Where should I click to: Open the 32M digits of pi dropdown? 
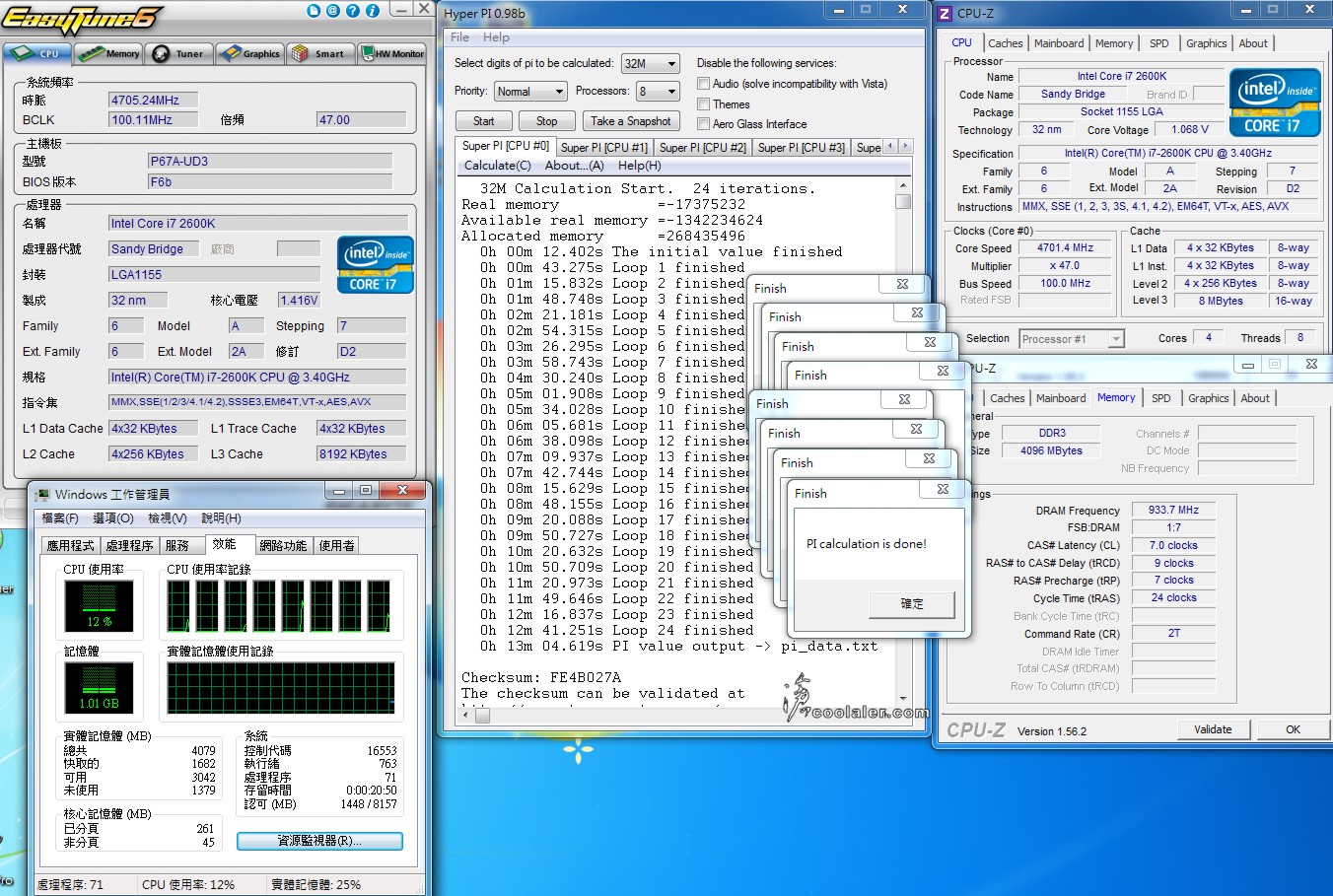(x=650, y=63)
